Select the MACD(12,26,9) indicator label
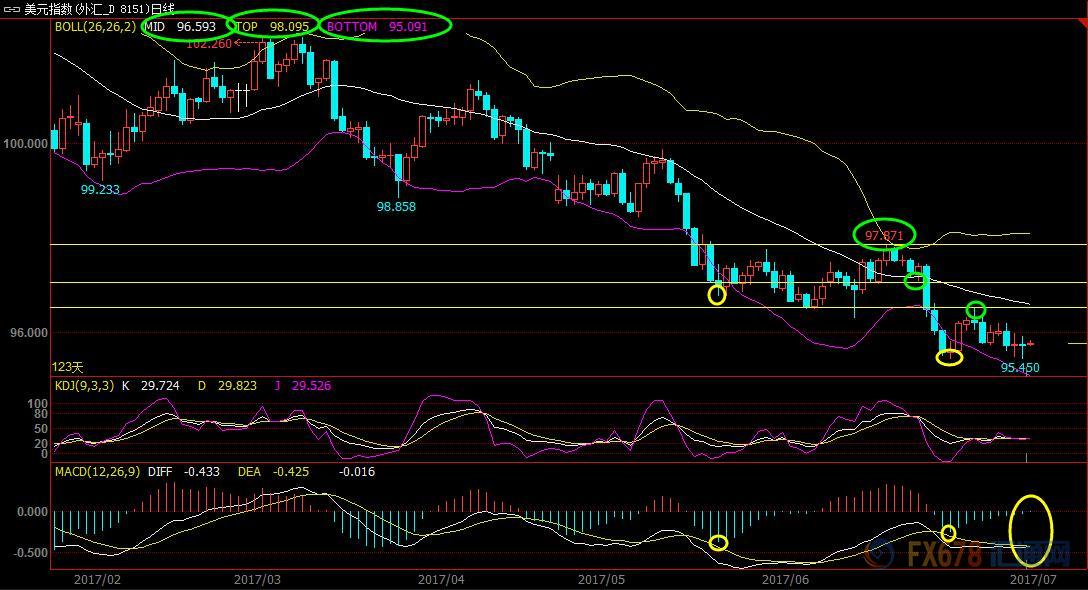The height and width of the screenshot is (590, 1088). [x=97, y=471]
